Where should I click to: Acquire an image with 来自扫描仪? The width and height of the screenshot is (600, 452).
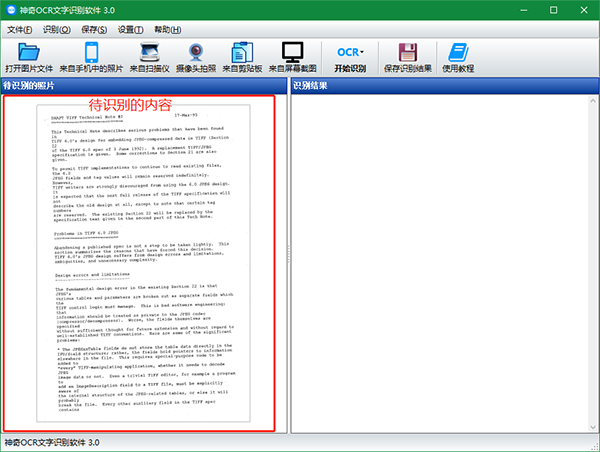[150, 57]
